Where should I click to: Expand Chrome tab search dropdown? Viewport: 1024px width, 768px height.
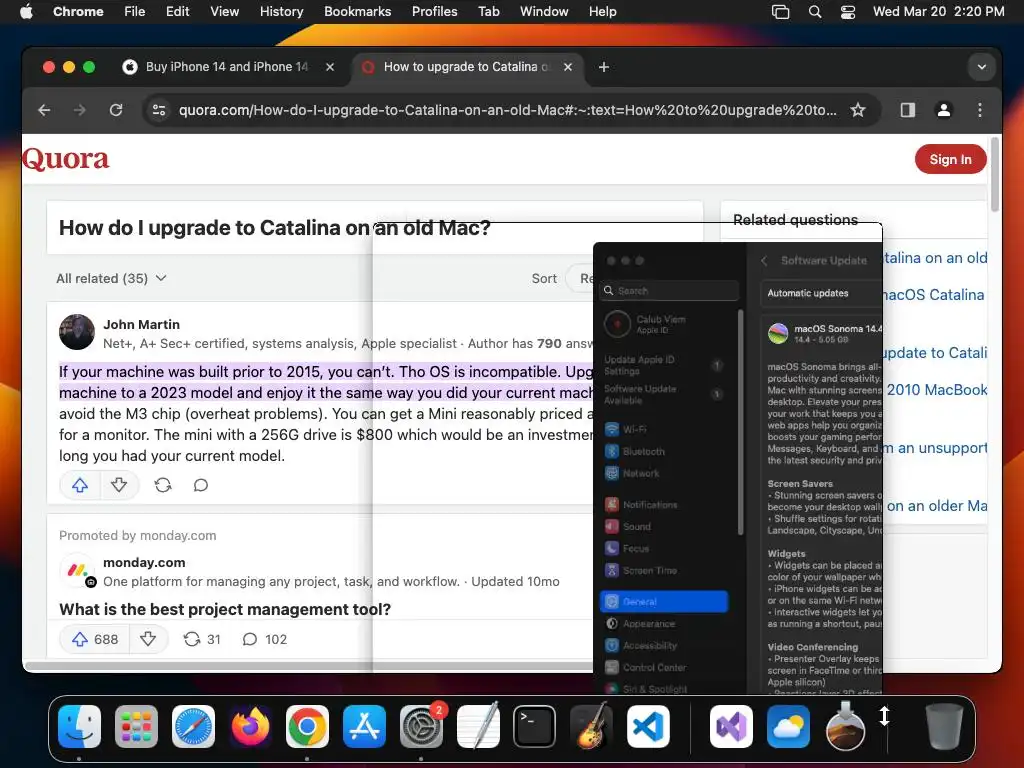[x=981, y=67]
